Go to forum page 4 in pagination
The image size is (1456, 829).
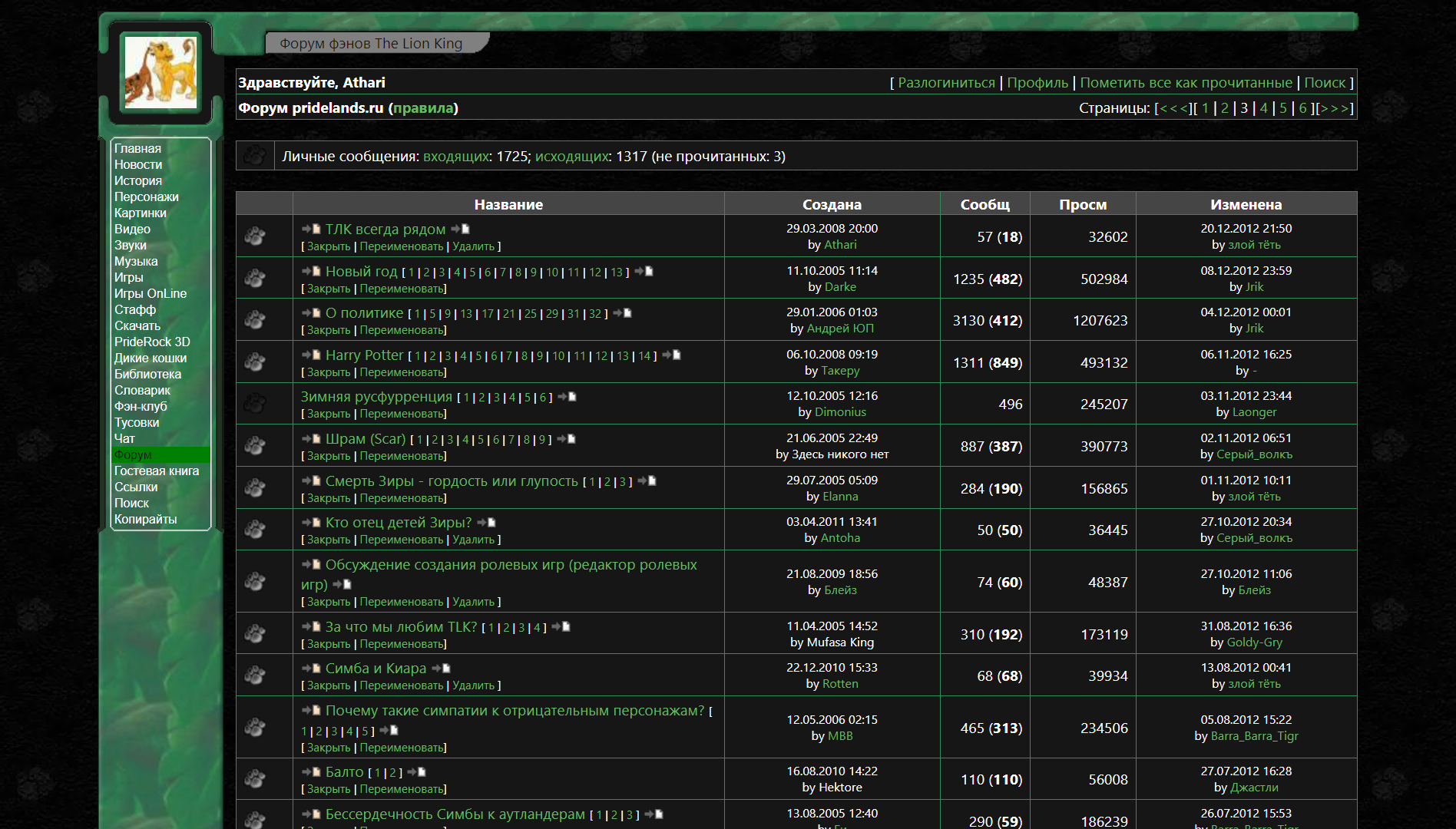point(1263,108)
